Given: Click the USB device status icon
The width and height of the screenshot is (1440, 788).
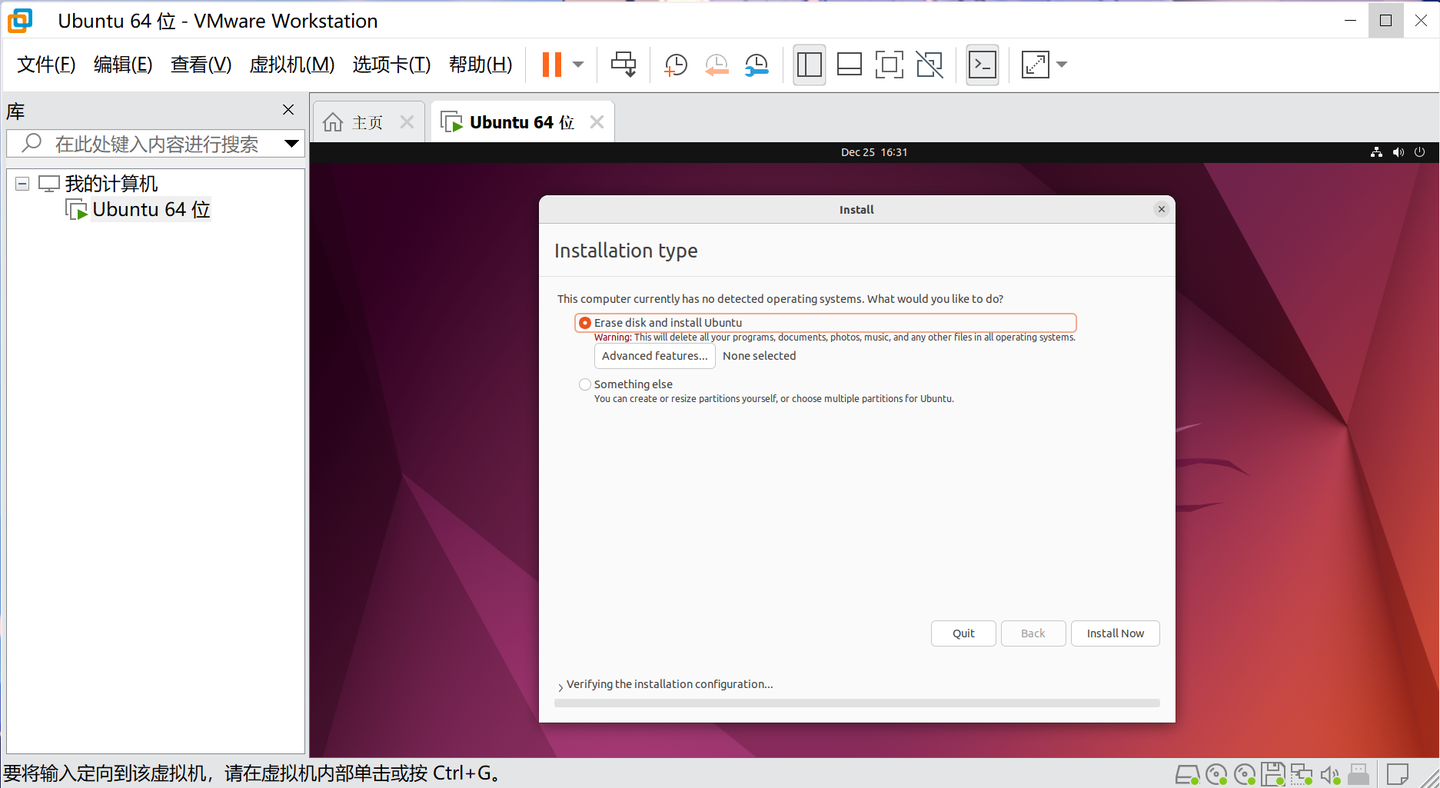Looking at the screenshot, I should point(1358,774).
